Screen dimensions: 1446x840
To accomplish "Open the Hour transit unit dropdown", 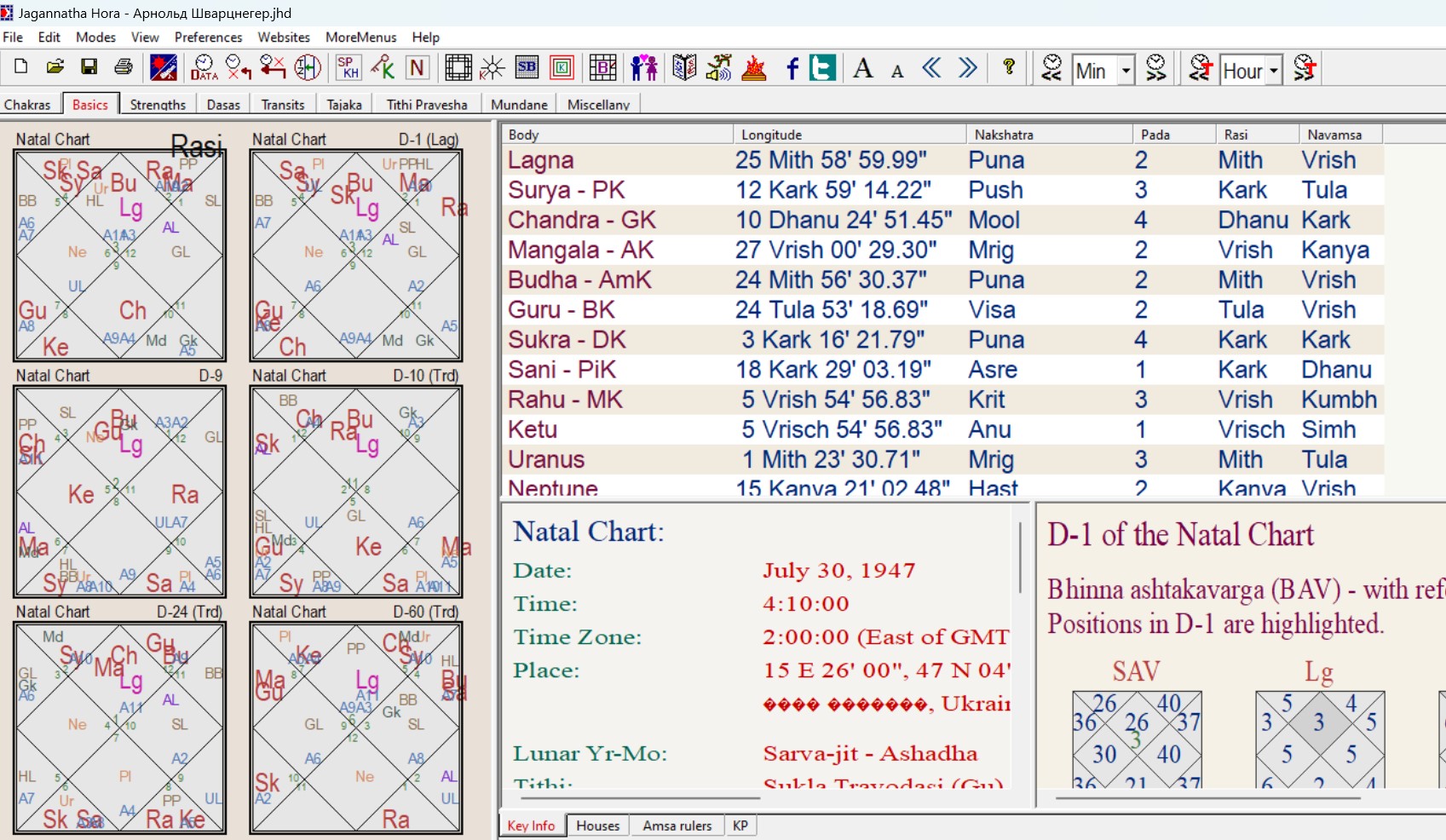I will [x=1274, y=70].
